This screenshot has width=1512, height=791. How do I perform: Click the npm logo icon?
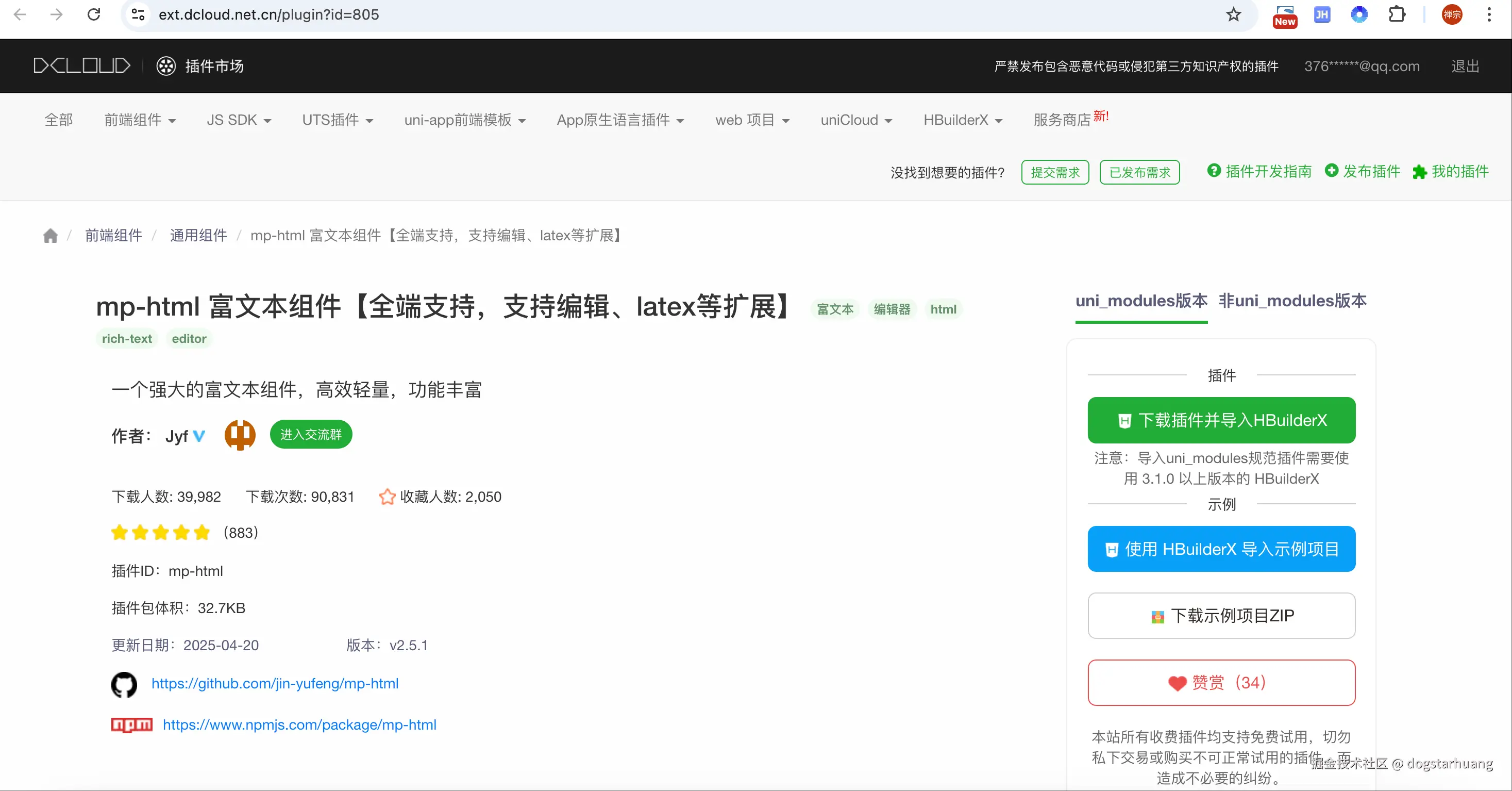pos(131,724)
